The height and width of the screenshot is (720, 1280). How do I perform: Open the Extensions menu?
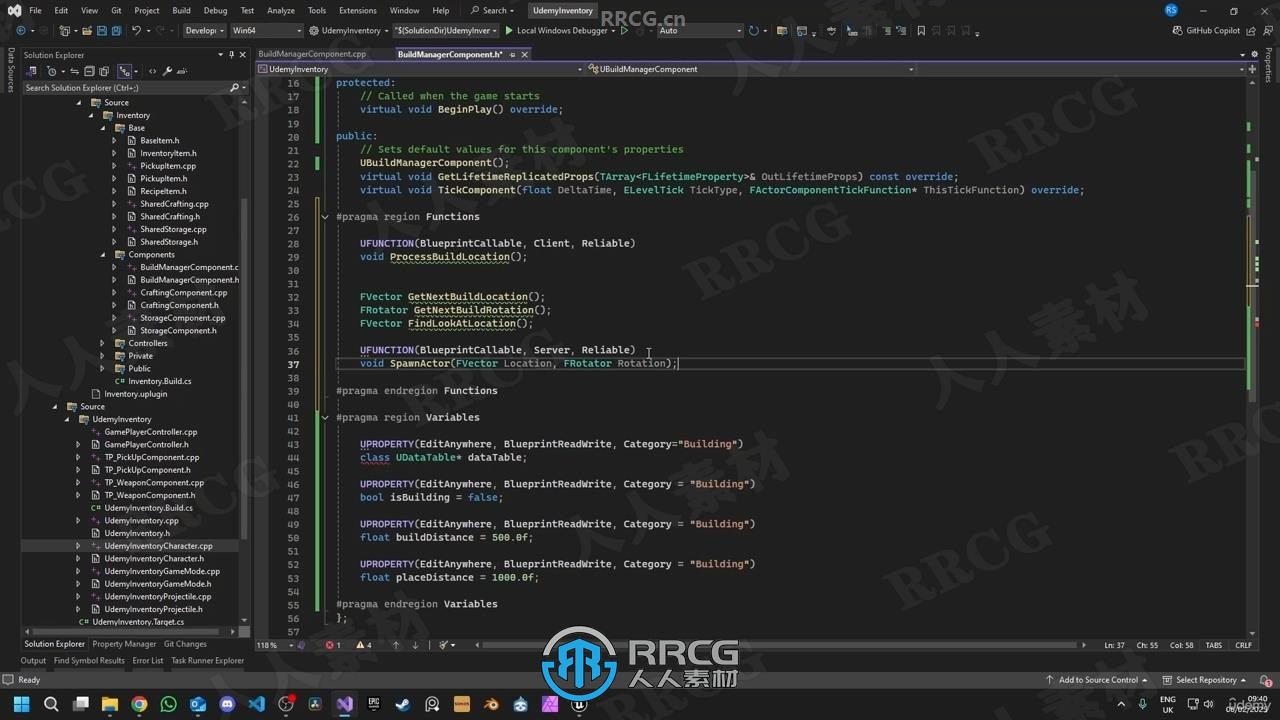click(x=357, y=10)
